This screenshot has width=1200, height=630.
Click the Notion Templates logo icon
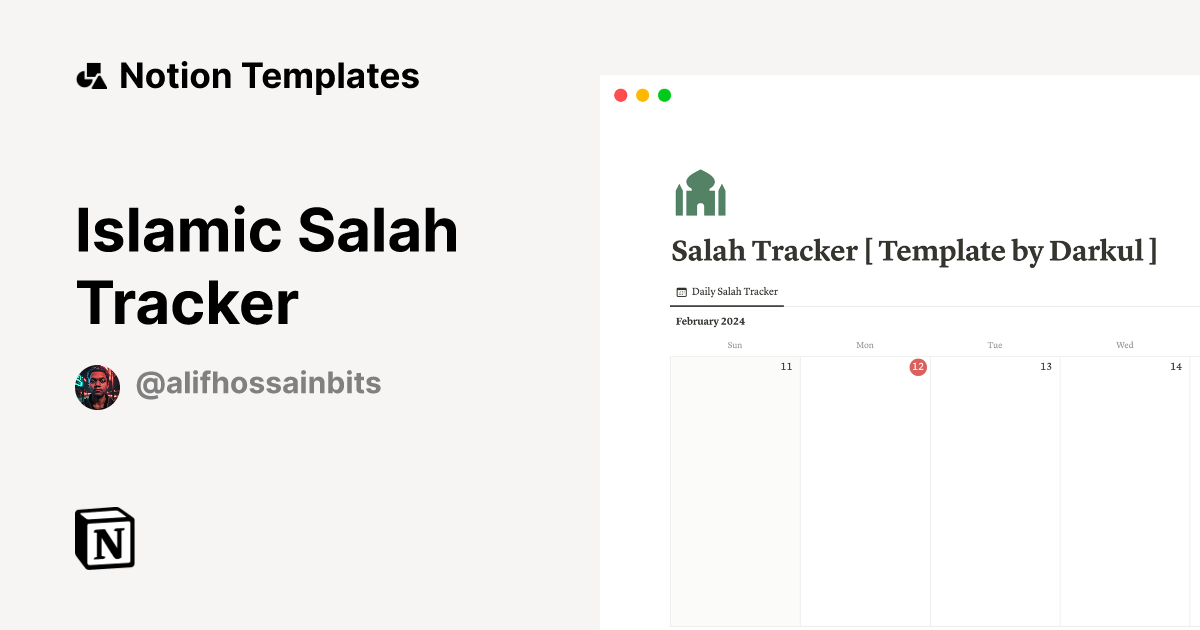pos(93,75)
